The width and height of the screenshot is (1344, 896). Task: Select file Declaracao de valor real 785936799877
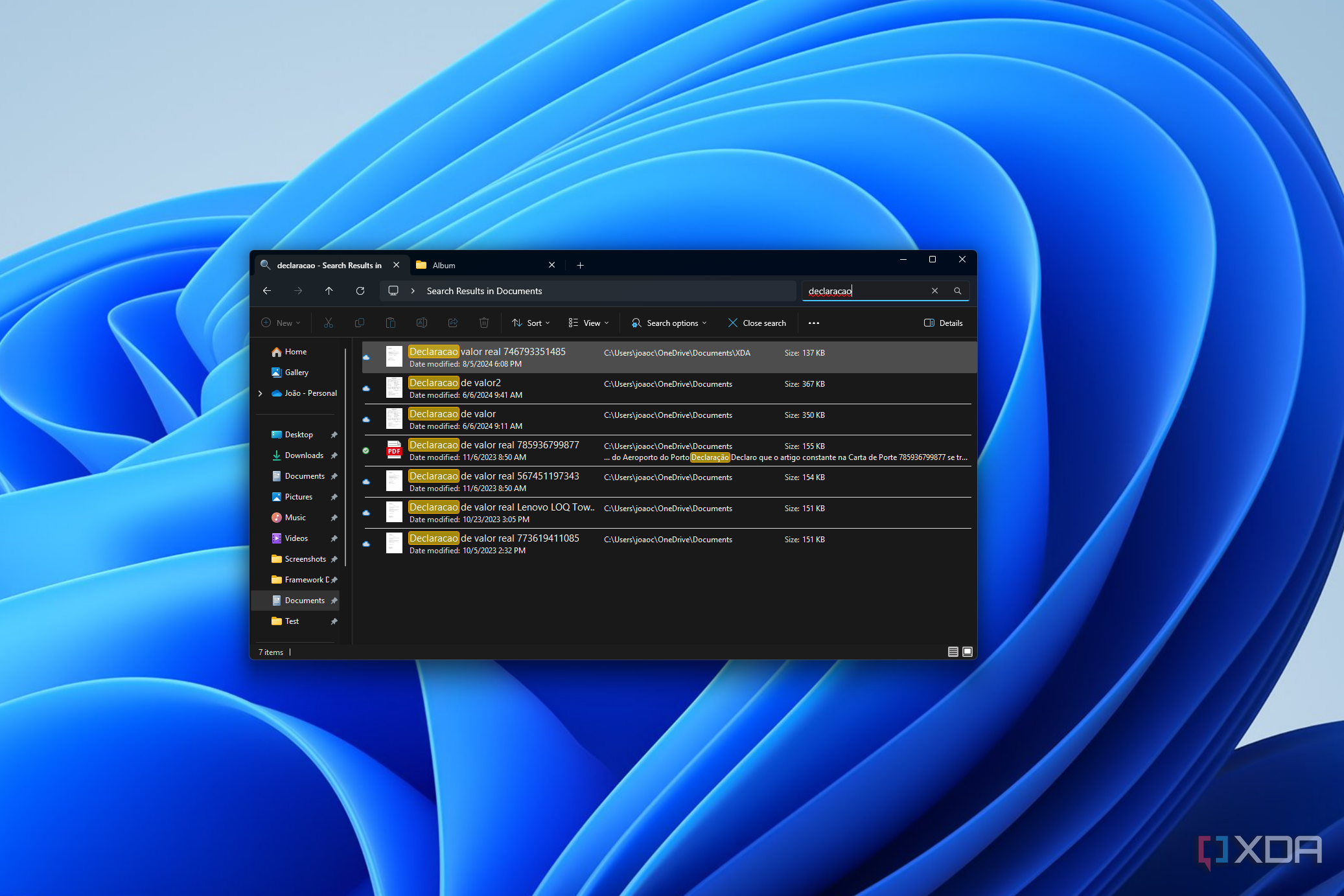click(x=668, y=451)
